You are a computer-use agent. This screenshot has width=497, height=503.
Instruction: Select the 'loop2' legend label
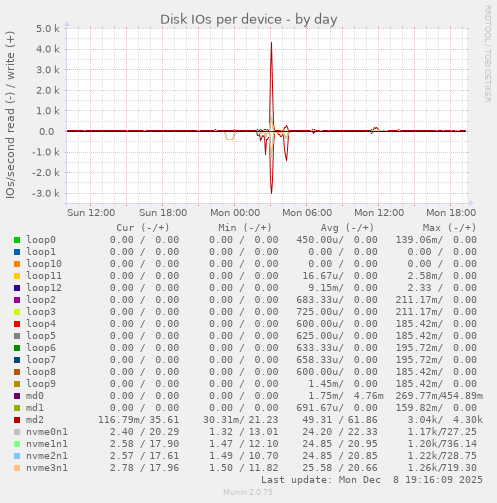tap(41, 300)
